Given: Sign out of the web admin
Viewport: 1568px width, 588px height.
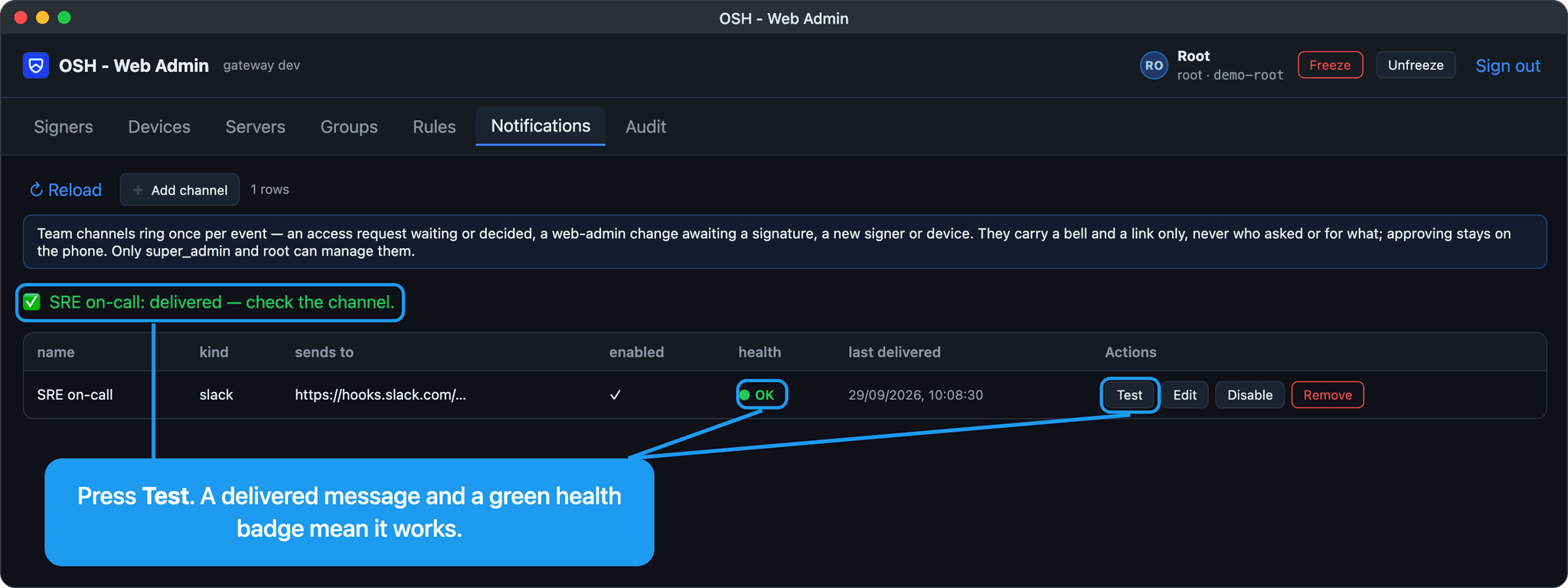Looking at the screenshot, I should (x=1508, y=66).
